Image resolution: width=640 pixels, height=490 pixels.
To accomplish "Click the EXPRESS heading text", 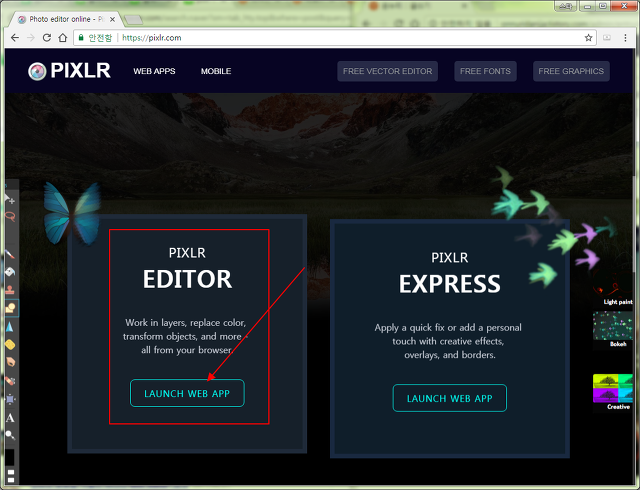I will coord(449,284).
